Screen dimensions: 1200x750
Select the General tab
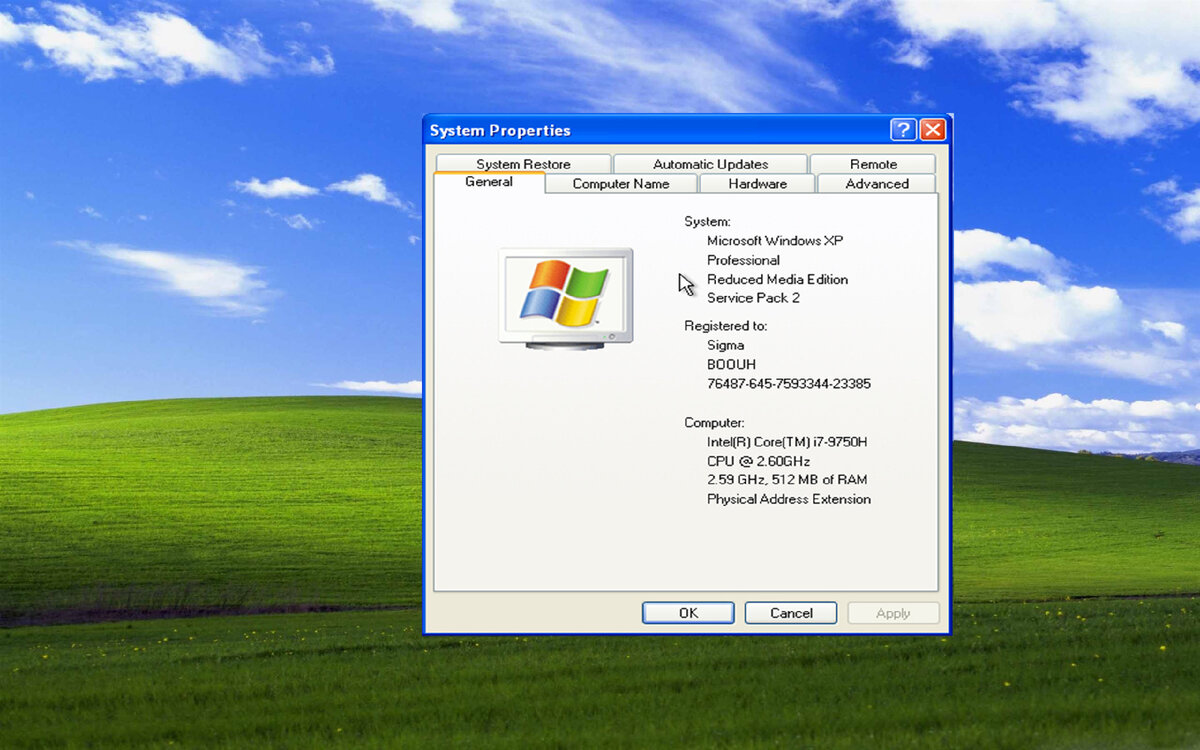coord(489,182)
